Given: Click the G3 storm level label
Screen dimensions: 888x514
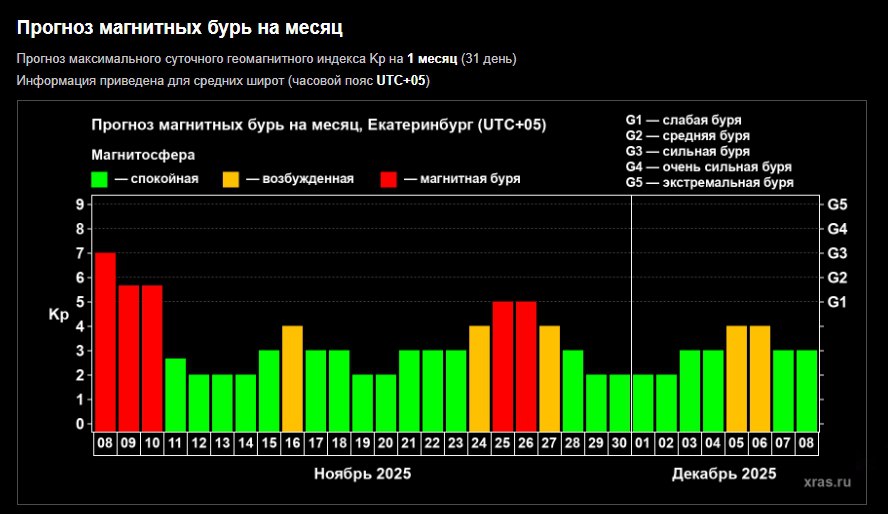Looking at the screenshot, I should tap(836, 253).
